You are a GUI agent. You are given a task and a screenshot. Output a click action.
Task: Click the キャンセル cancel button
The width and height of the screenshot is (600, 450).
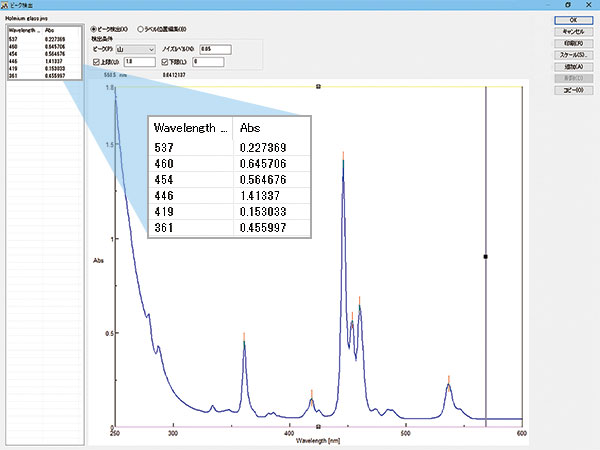coord(573,32)
